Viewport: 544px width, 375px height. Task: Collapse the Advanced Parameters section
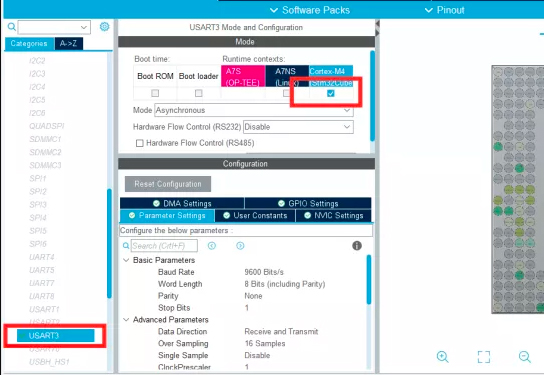(126, 319)
